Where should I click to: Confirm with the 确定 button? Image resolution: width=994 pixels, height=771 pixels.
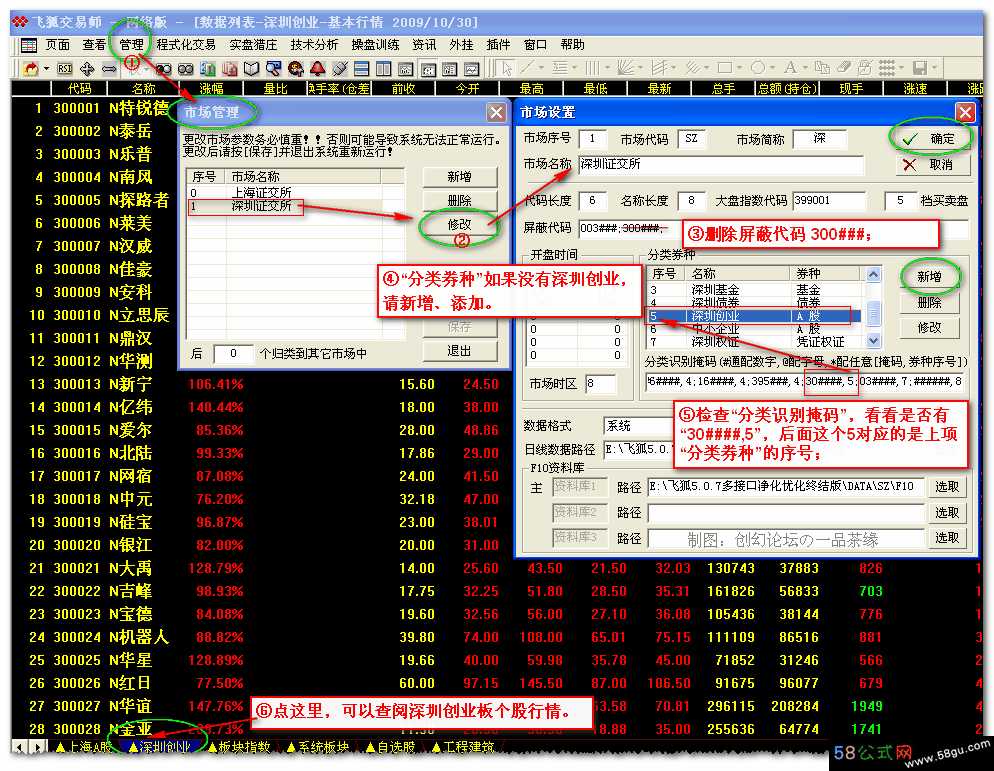click(x=931, y=139)
